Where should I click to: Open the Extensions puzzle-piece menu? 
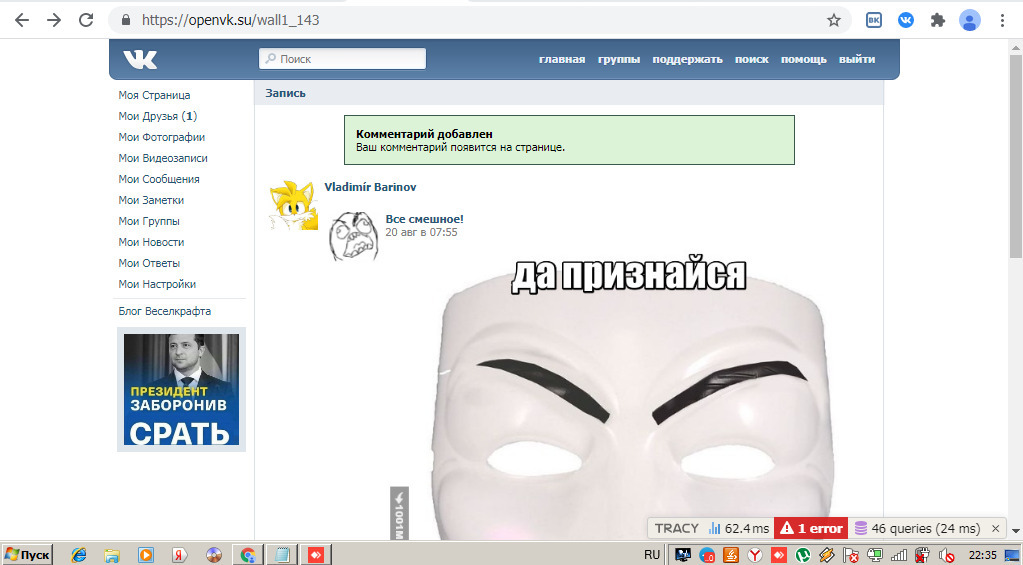coord(938,20)
